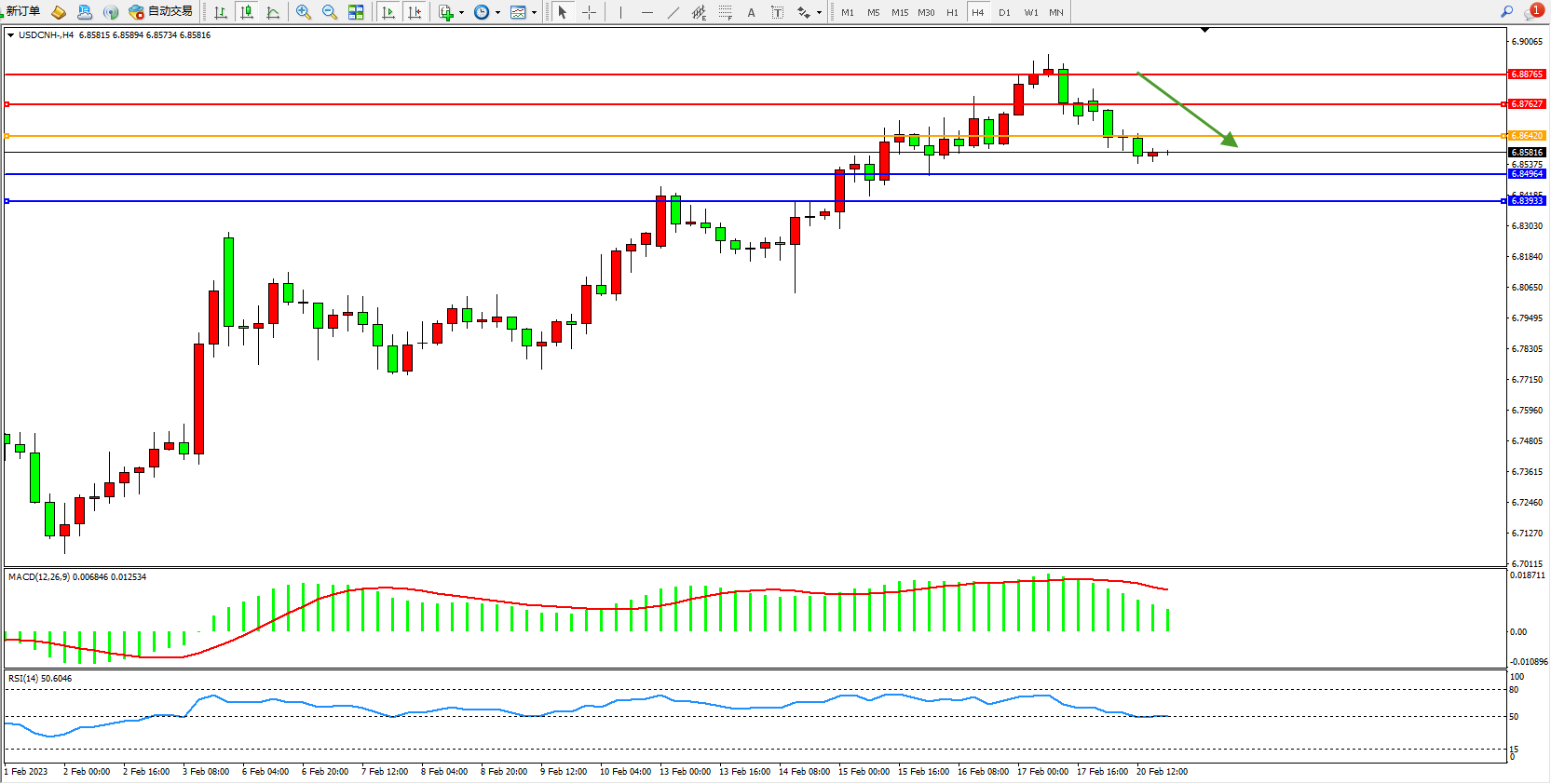
Task: Click the 新订单 new order button
Action: point(20,11)
